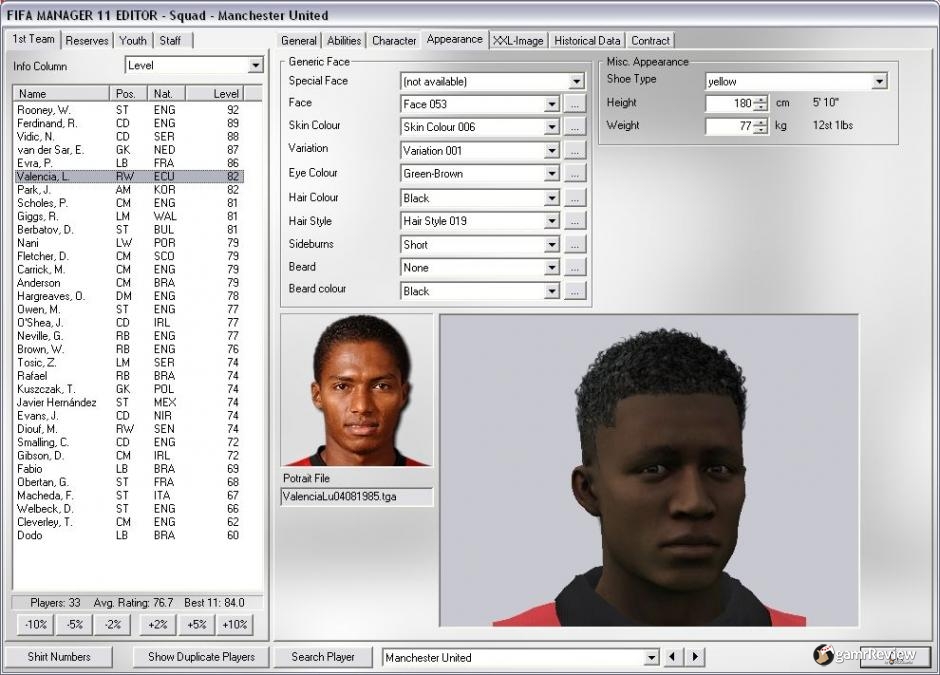
Task: Go to next club with right arrow
Action: [x=695, y=657]
